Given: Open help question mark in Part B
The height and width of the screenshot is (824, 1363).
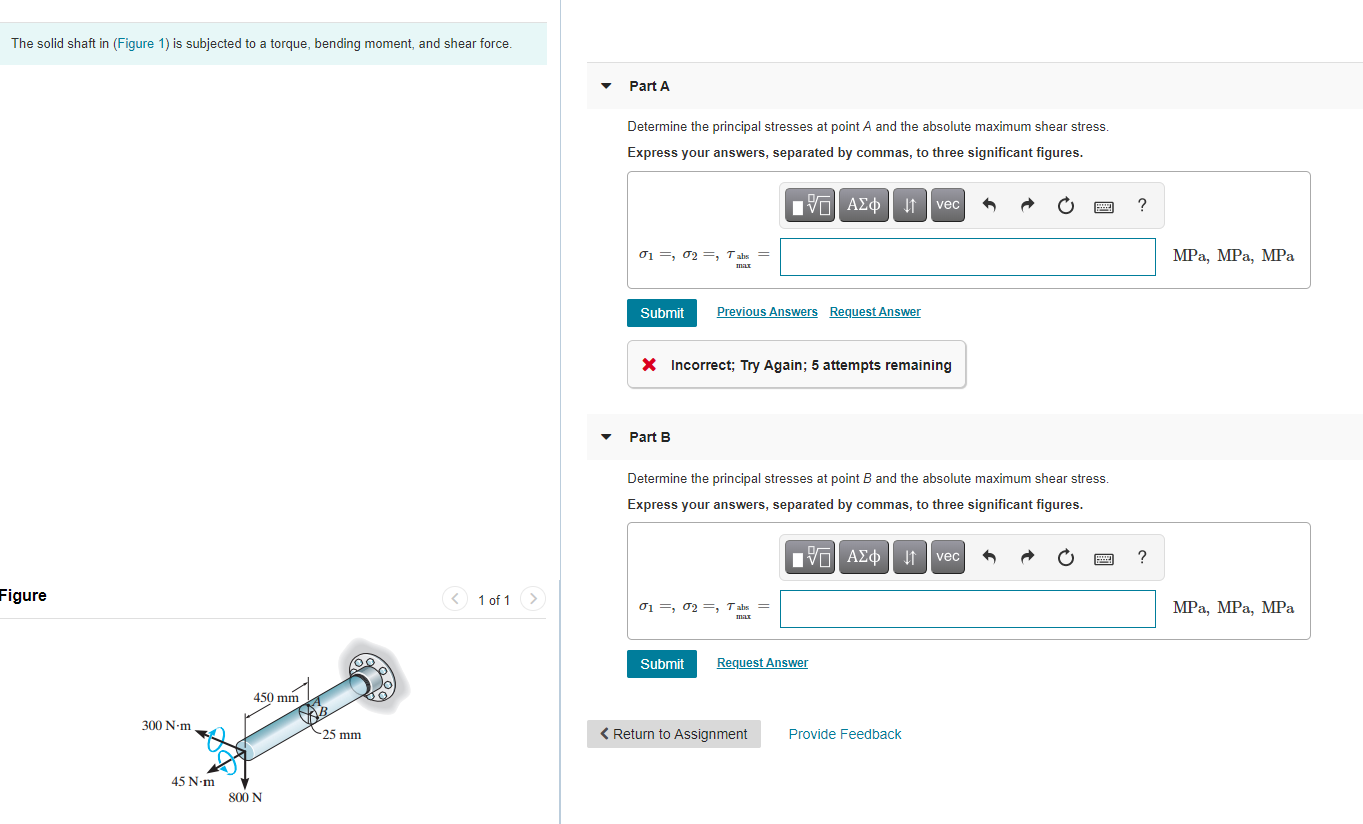Looking at the screenshot, I should click(x=1142, y=557).
